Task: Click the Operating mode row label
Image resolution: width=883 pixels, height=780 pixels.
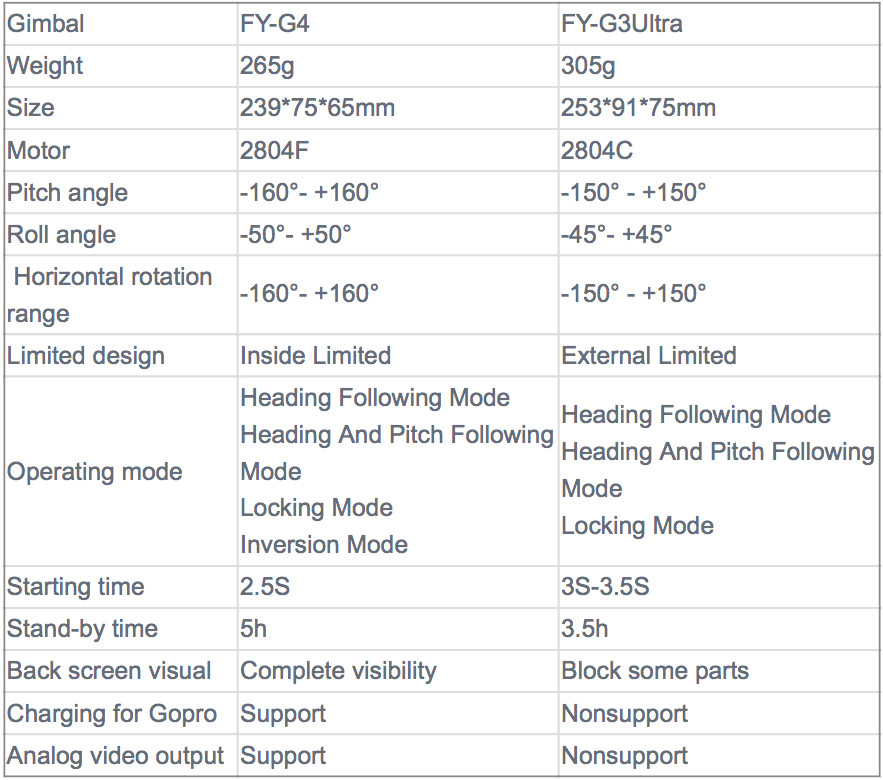Action: pyautogui.click(x=94, y=472)
